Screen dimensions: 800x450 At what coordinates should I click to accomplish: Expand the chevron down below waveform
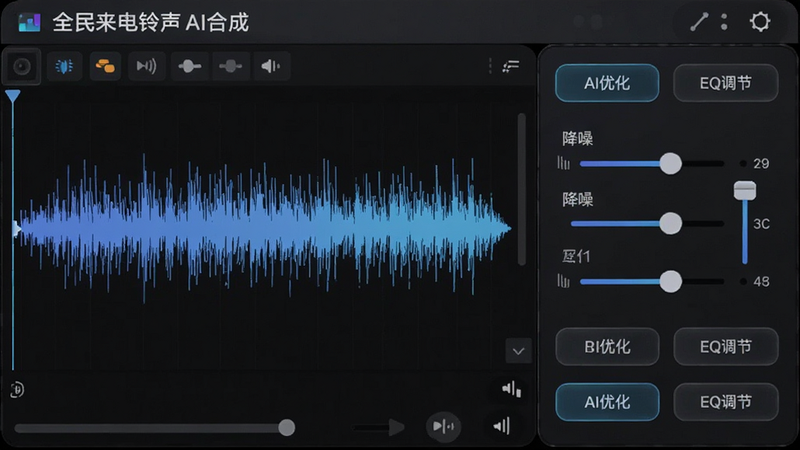click(x=518, y=351)
